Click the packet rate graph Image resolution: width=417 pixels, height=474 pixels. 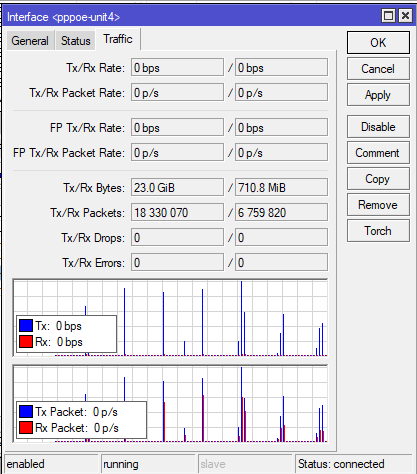click(170, 404)
